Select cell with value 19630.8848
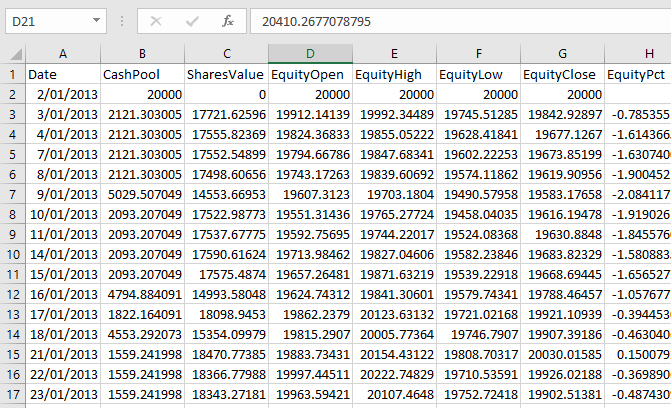This screenshot has height=408, width=671. (562, 235)
